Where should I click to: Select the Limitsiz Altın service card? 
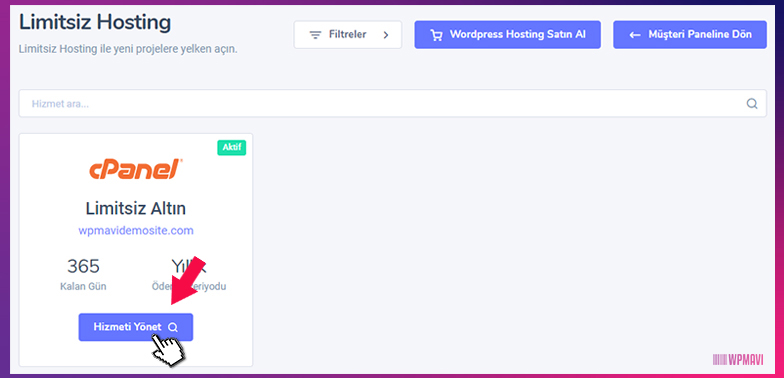point(136,250)
